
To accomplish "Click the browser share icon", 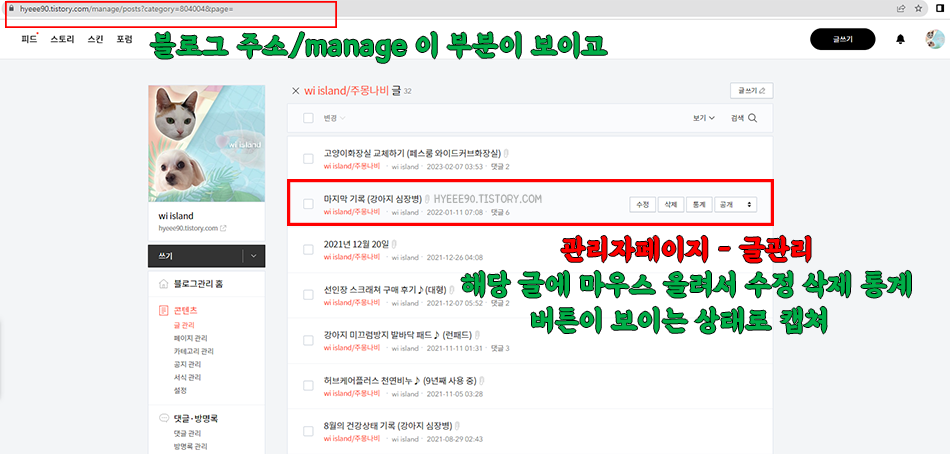I will coord(902,8).
